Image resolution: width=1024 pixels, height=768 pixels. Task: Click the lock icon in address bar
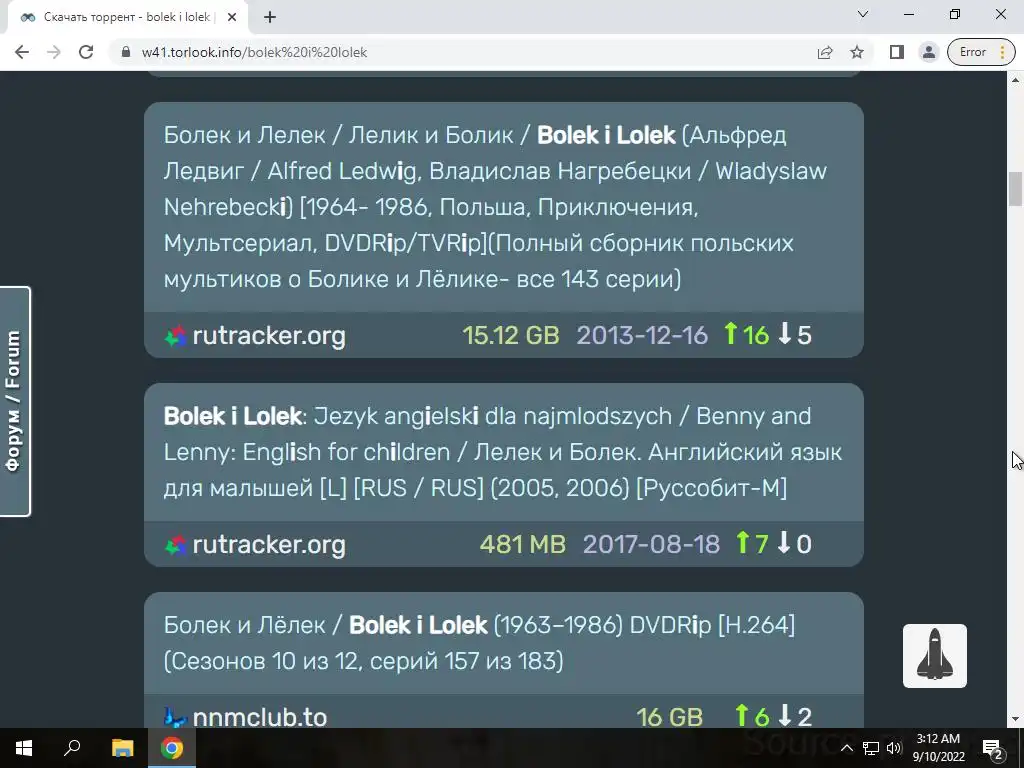click(126, 52)
